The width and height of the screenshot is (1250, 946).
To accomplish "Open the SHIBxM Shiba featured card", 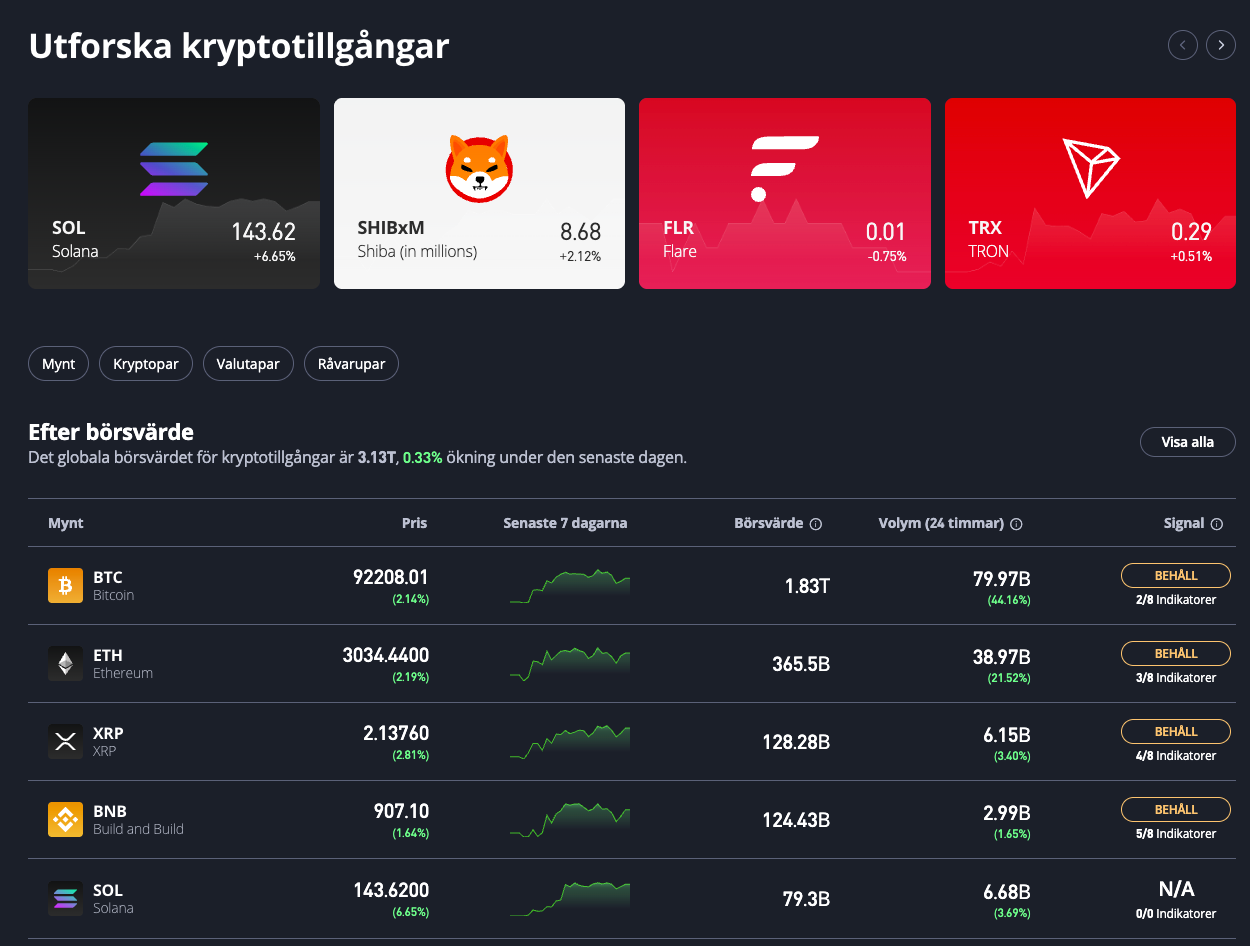I will coord(479,193).
